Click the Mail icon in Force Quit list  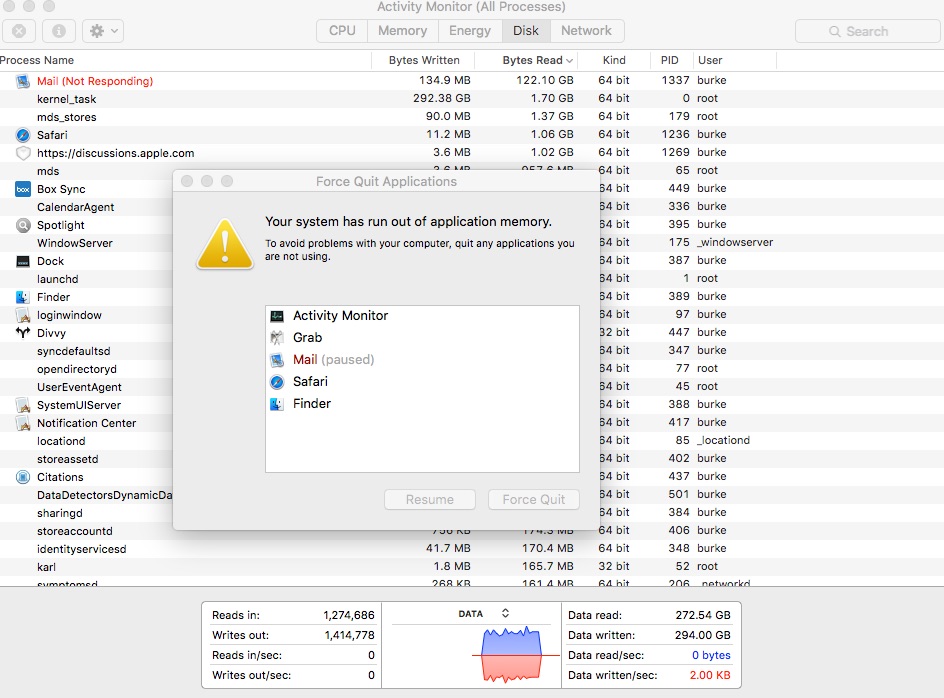pos(277,360)
